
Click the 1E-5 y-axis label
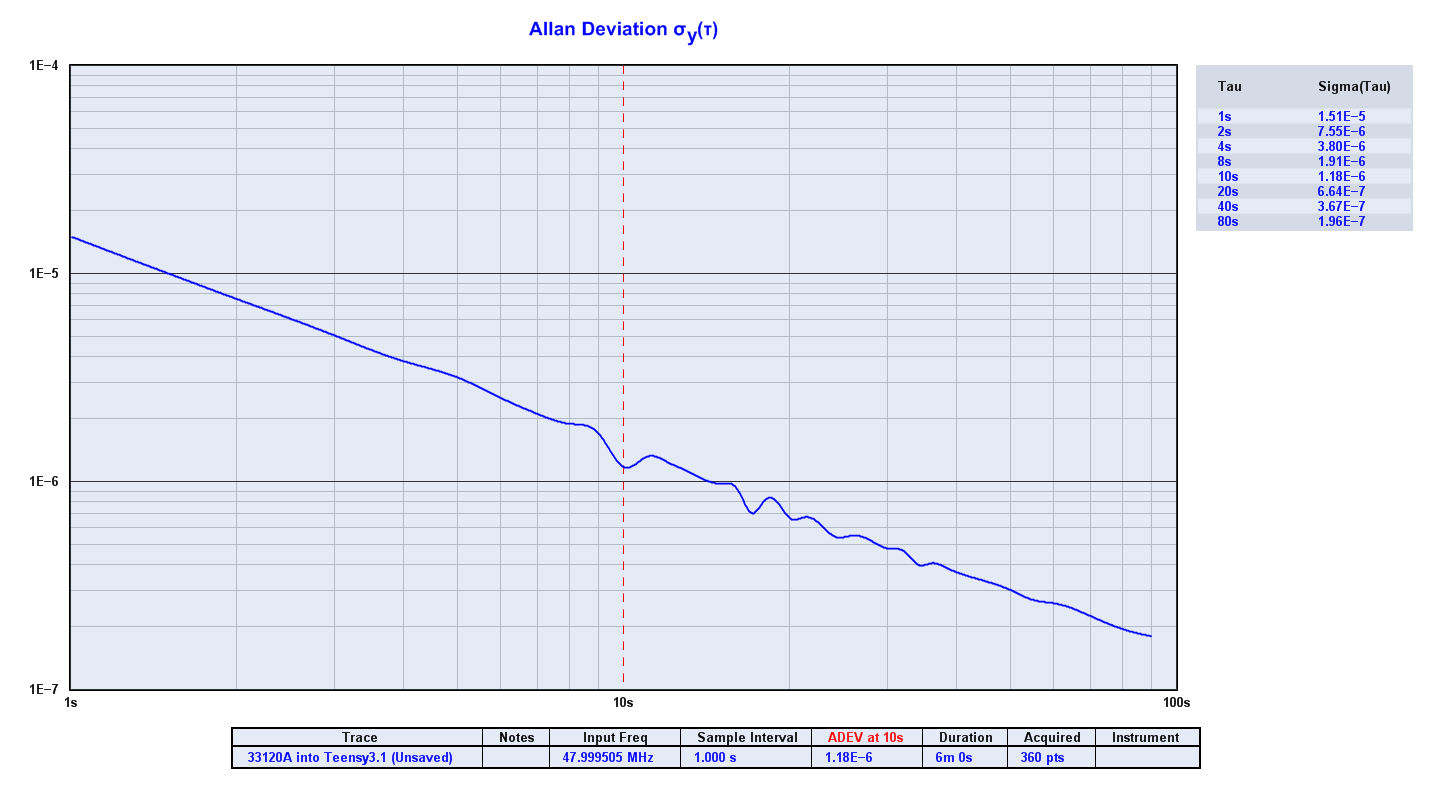pyautogui.click(x=43, y=274)
